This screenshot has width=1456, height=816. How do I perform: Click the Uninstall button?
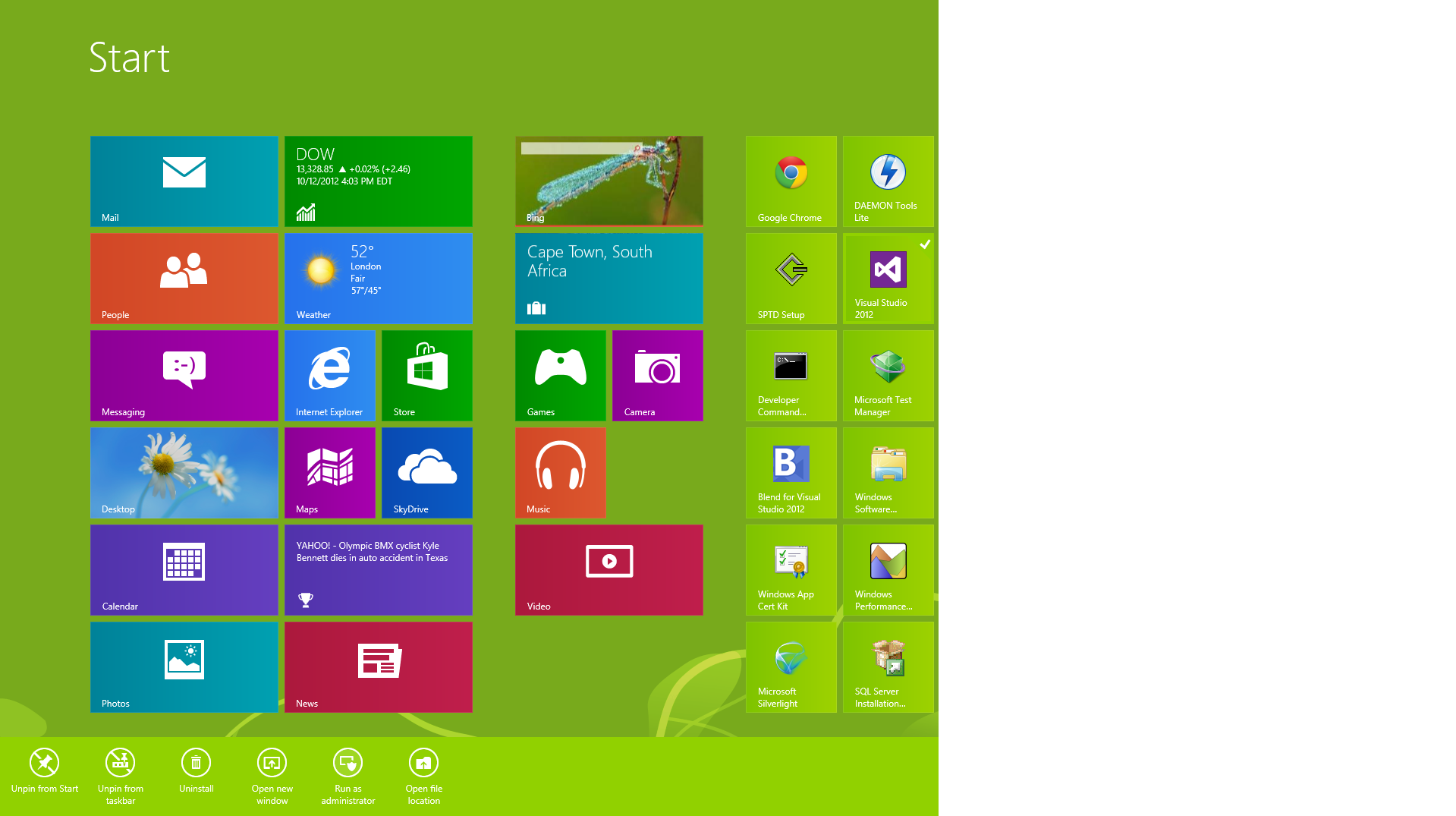197,771
